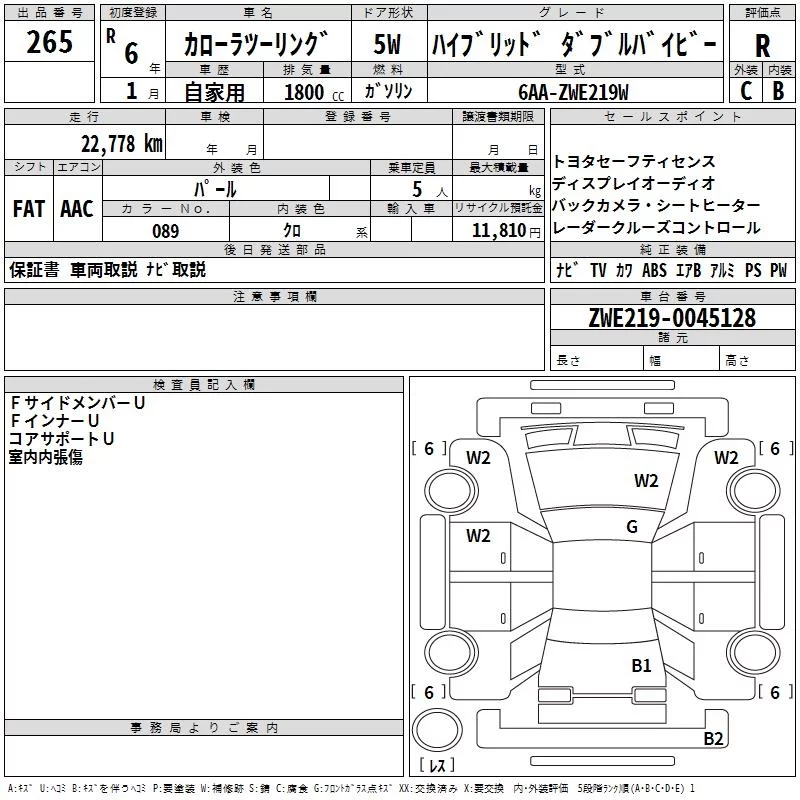
Task: Click the Fサイドメンバー U inspector note
Action: click(78, 403)
